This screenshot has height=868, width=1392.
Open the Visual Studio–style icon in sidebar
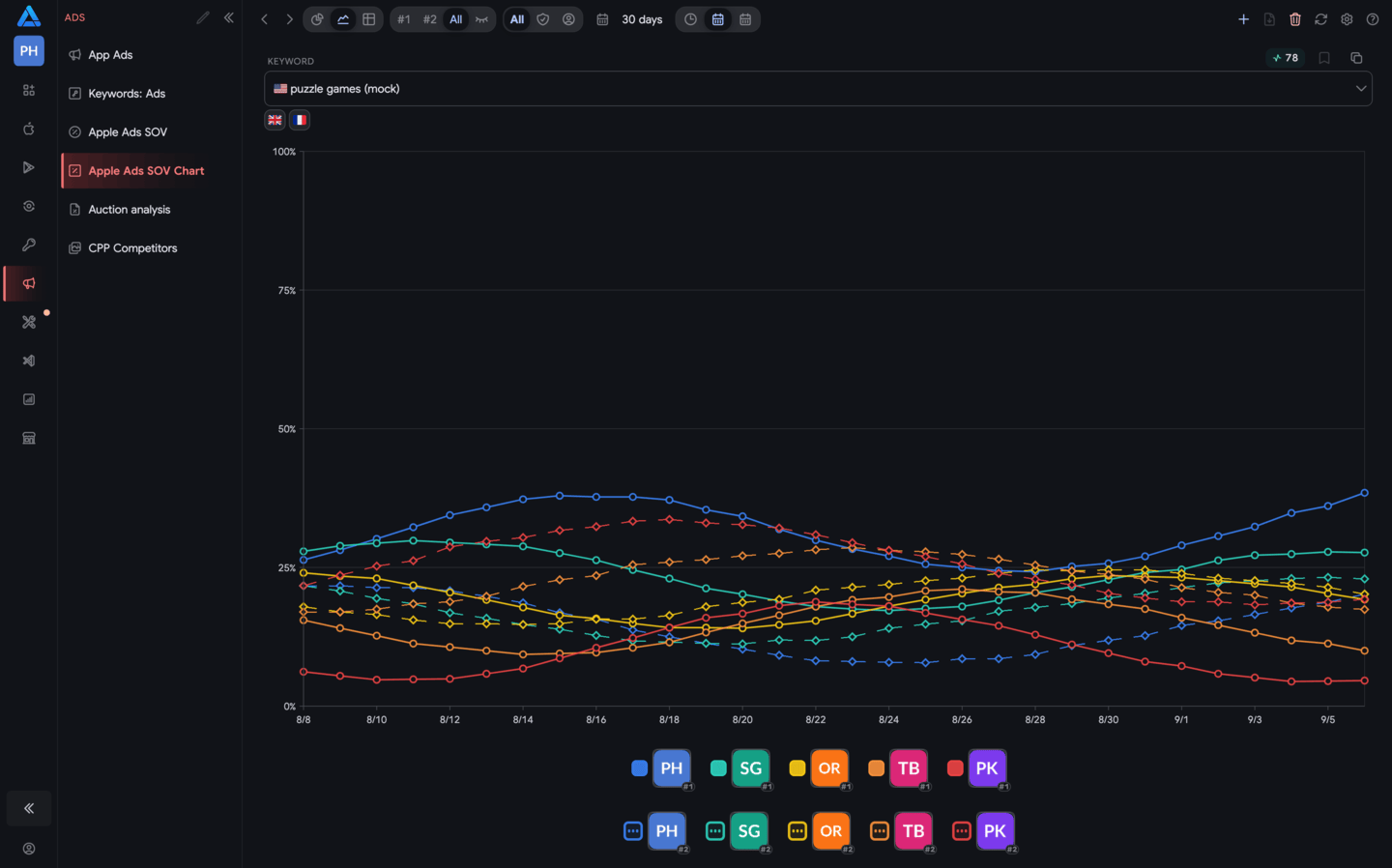[x=29, y=361]
